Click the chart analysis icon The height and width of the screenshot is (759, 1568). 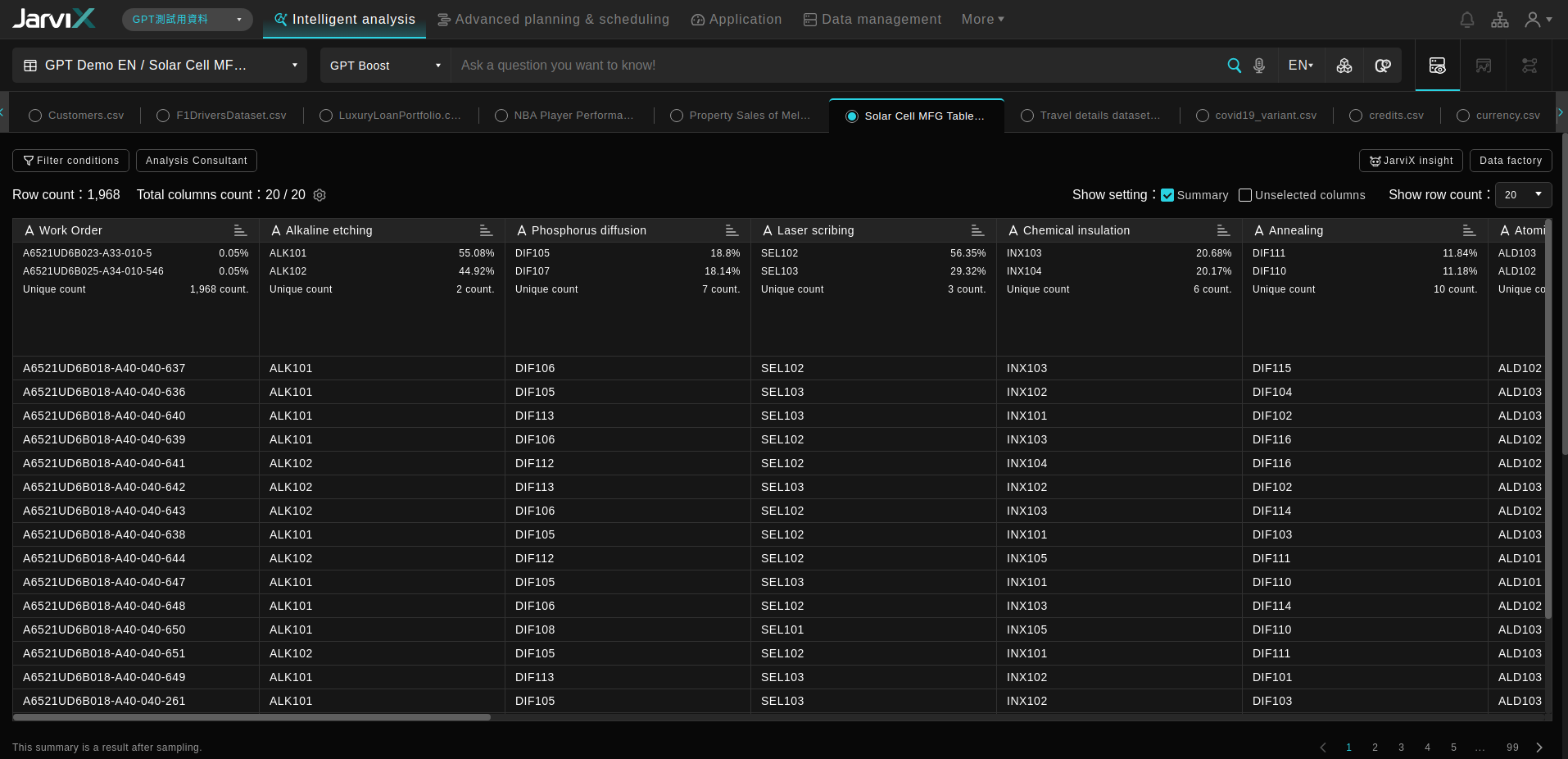coord(1483,65)
